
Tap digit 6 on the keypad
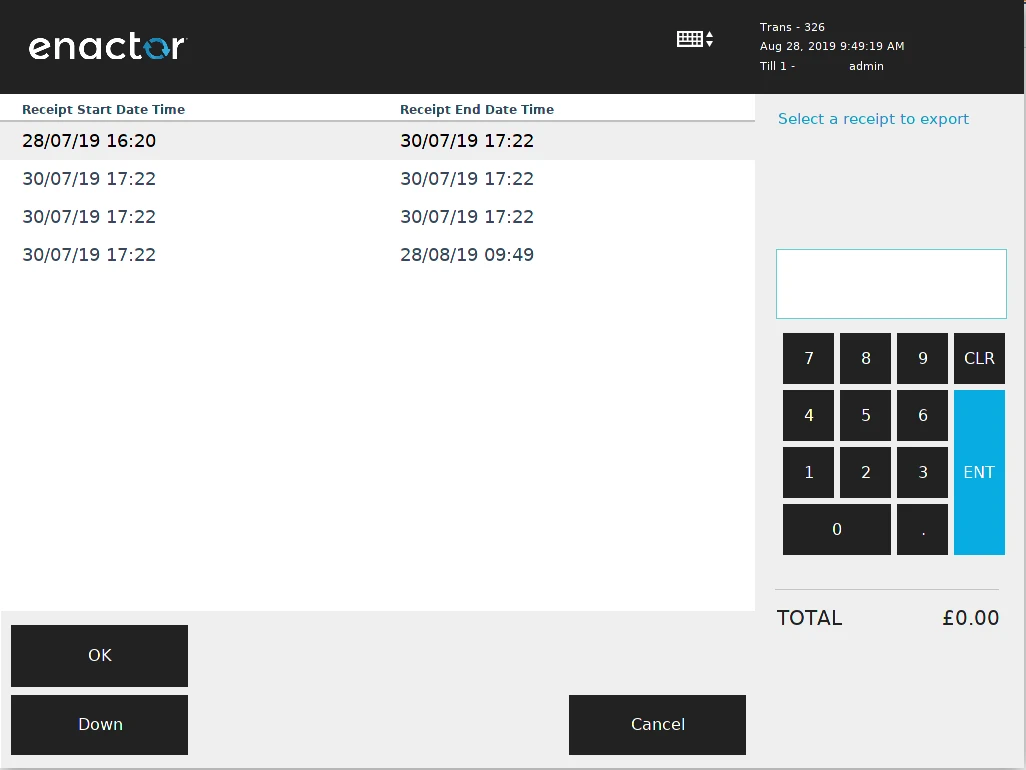(x=922, y=415)
